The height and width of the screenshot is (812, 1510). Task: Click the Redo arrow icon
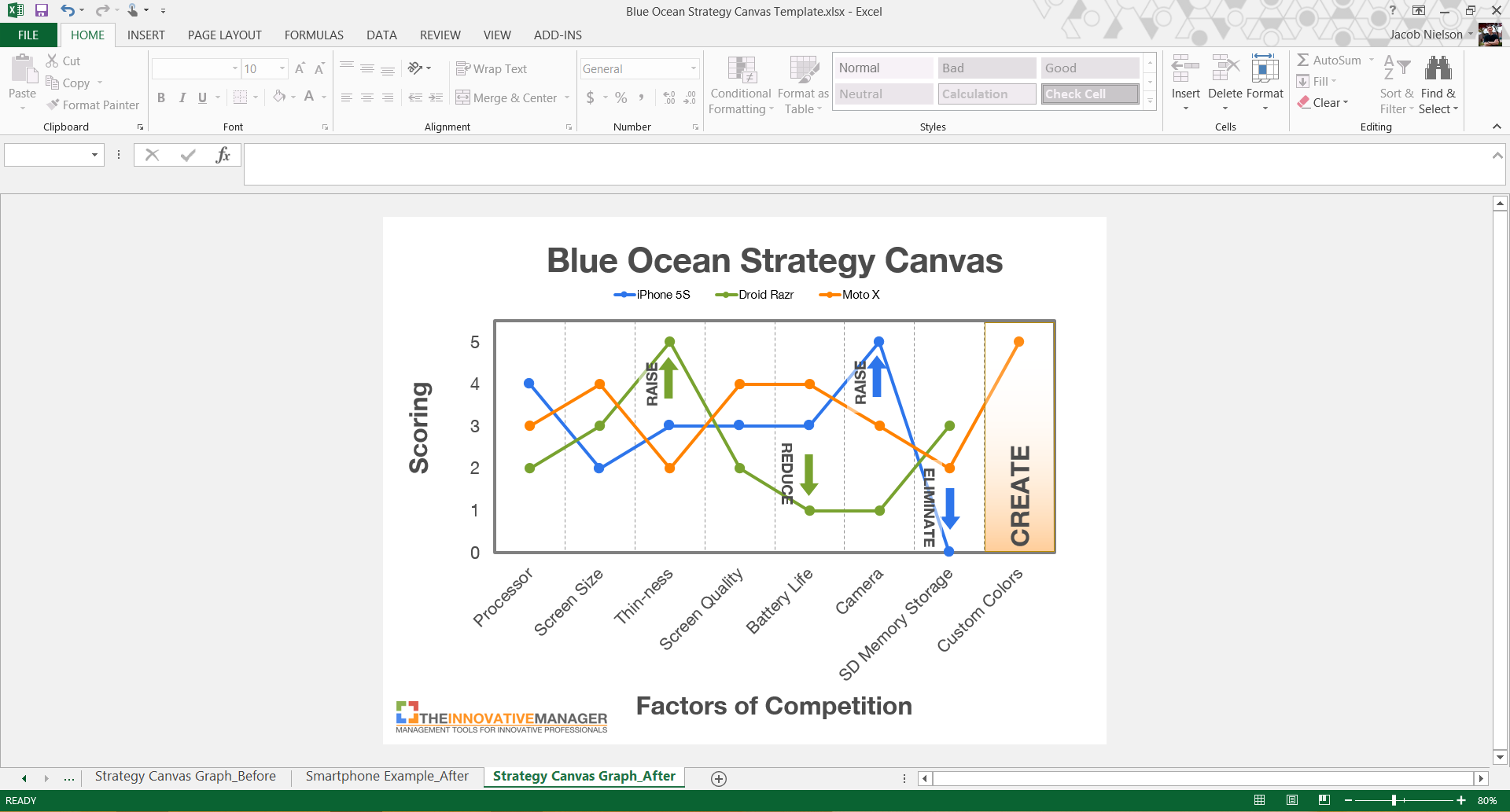pos(102,11)
